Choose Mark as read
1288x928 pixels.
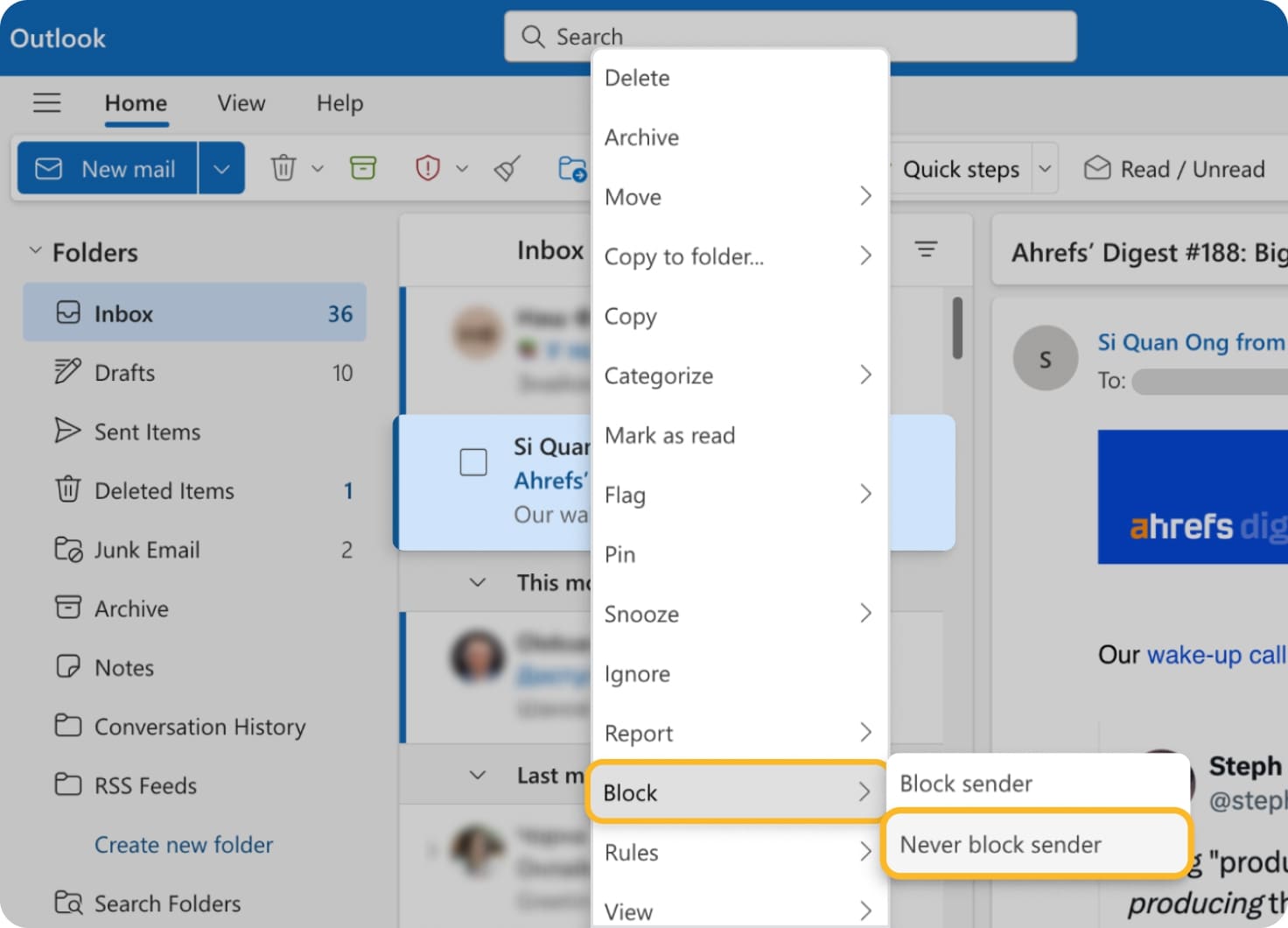[740, 435]
